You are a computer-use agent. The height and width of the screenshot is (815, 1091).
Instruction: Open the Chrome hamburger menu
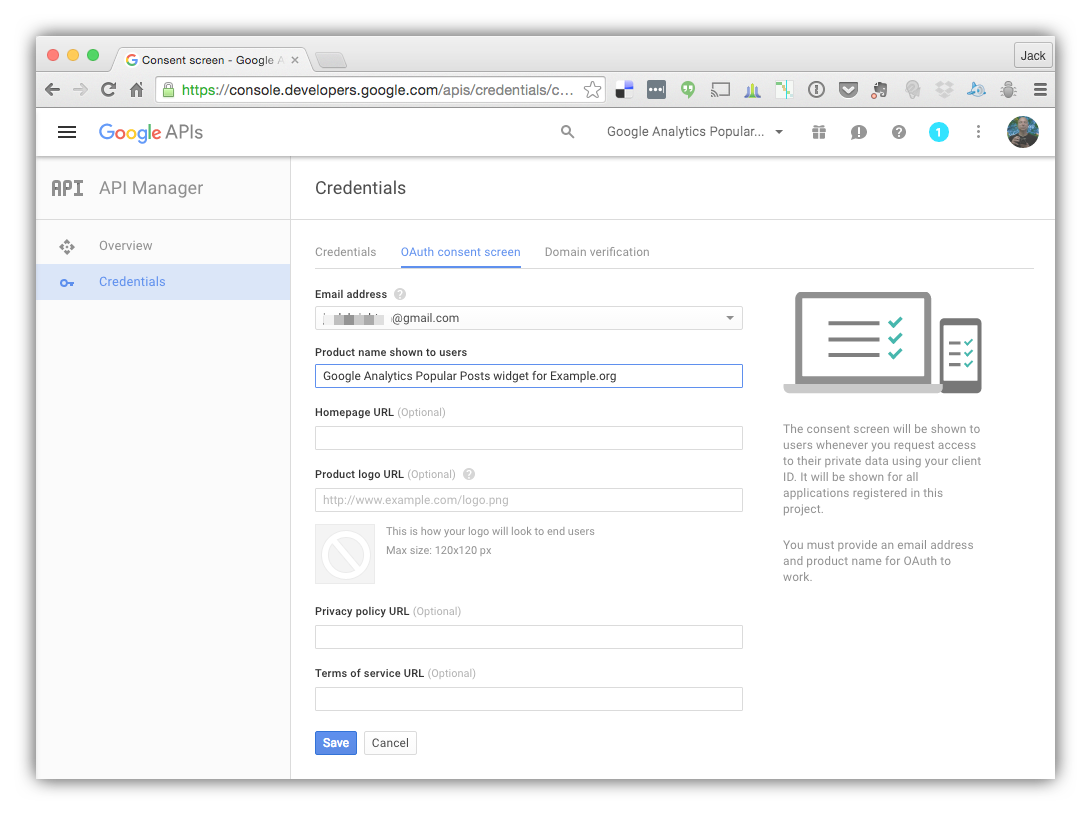pyautogui.click(x=1040, y=90)
